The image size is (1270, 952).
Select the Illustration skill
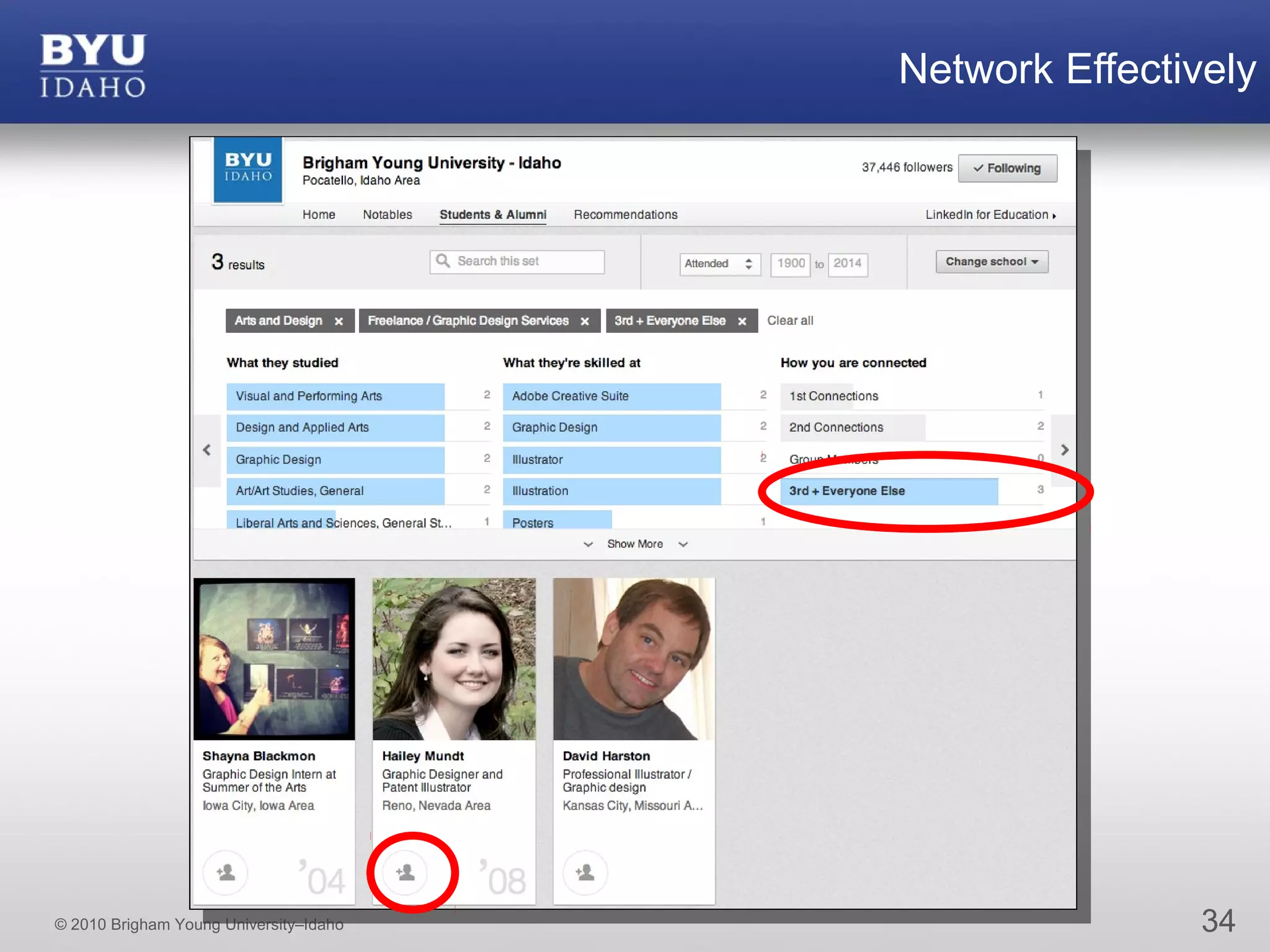pyautogui.click(x=611, y=491)
